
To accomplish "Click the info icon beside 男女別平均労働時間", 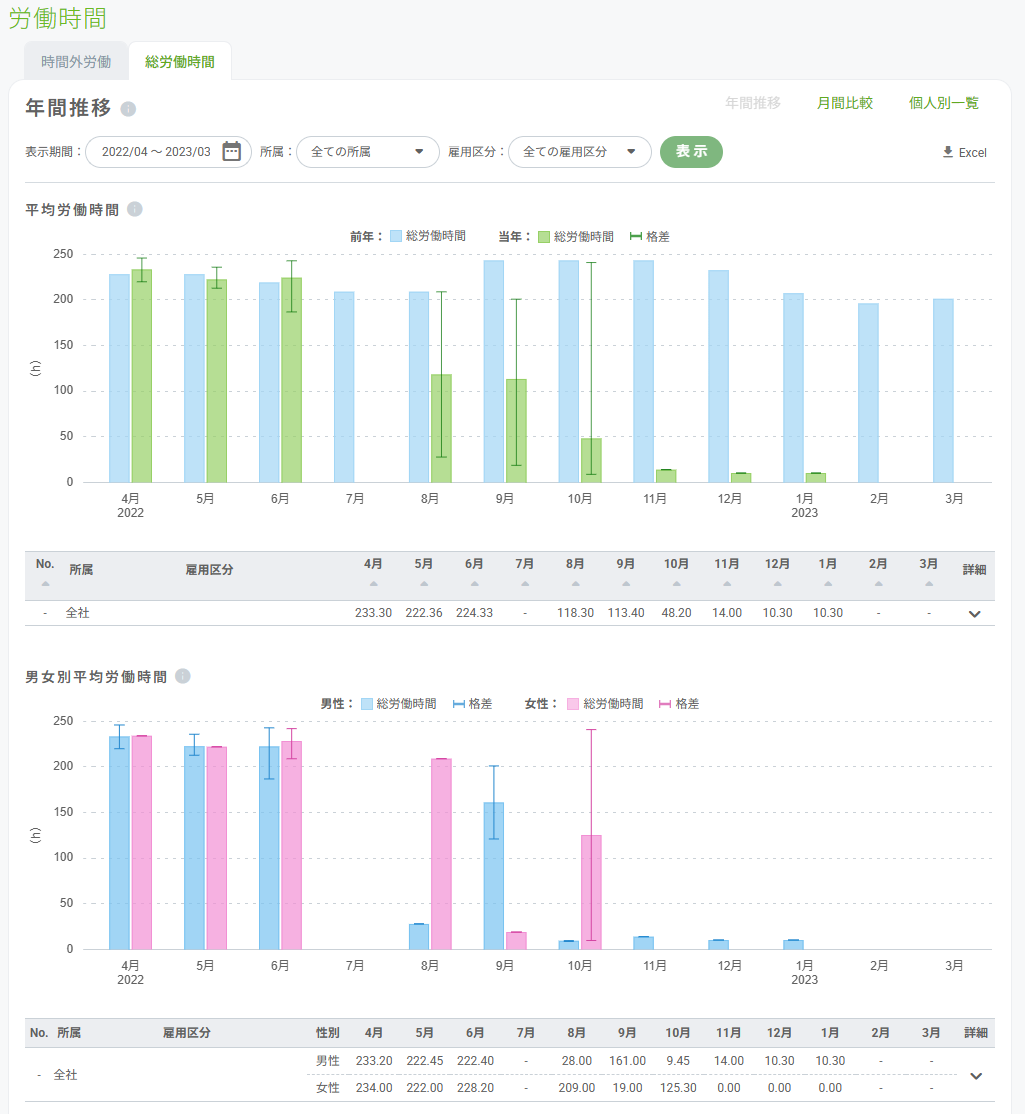I will [x=183, y=676].
